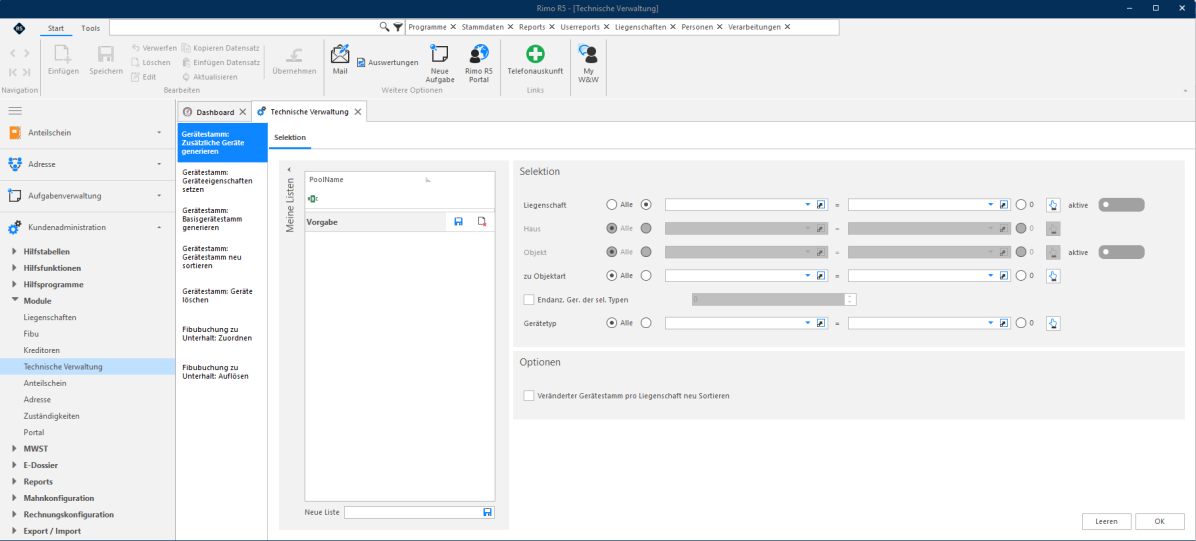
Task: Open second Liegenschaft dropdown arrow
Action: pyautogui.click(x=991, y=204)
